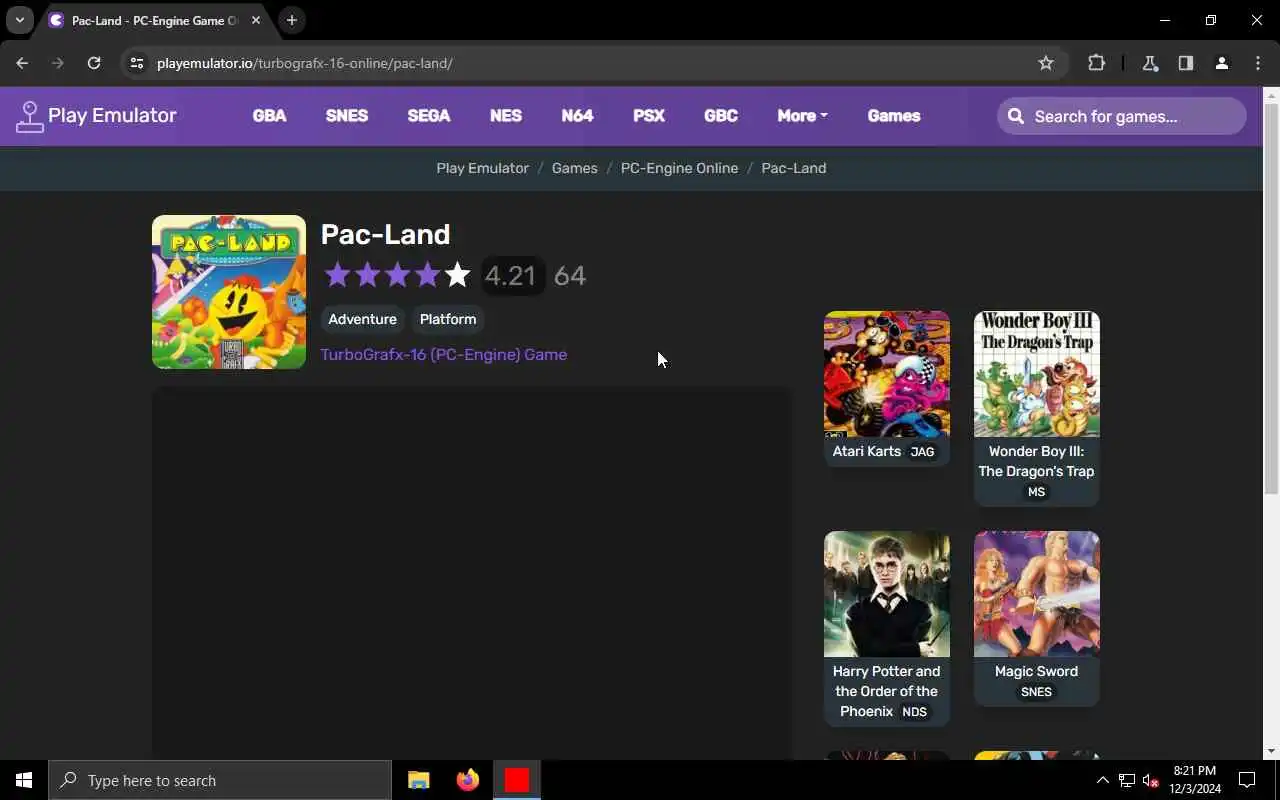Click the 4.21 rating score badge
The image size is (1280, 800).
pyautogui.click(x=511, y=275)
